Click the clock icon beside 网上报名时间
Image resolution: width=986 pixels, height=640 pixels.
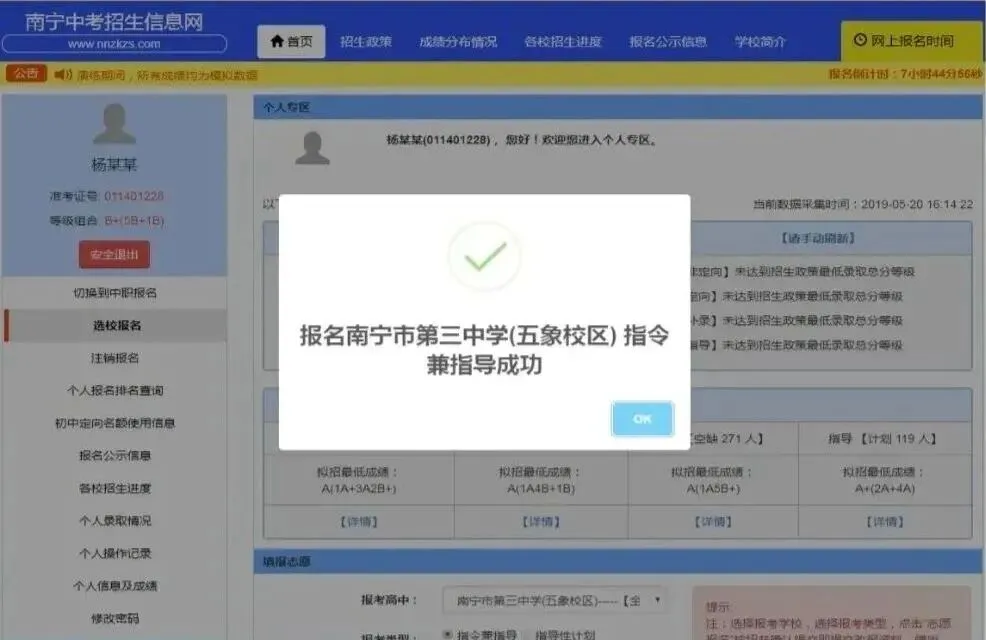pyautogui.click(x=860, y=40)
